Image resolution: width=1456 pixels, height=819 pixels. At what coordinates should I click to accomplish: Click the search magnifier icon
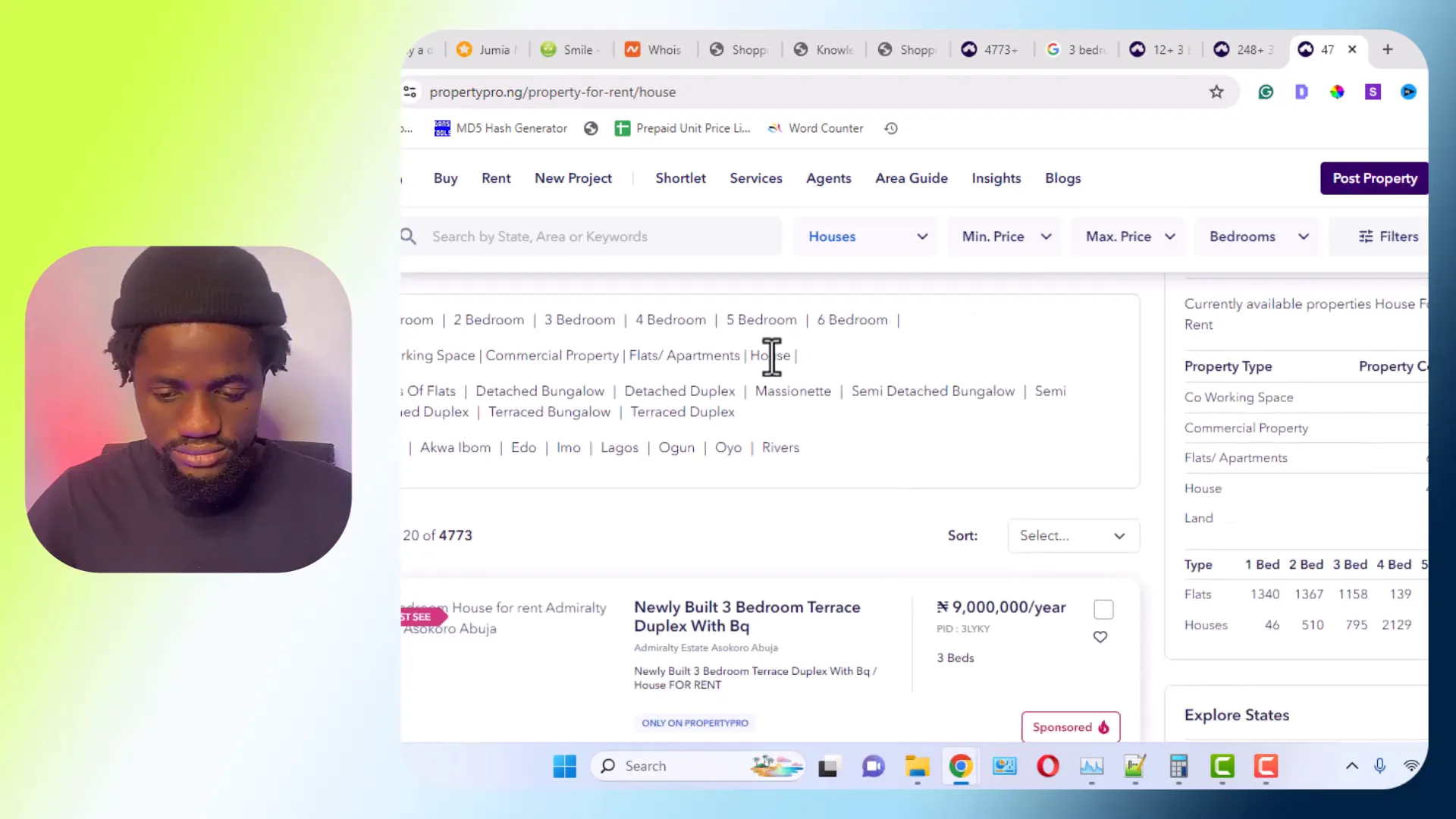(408, 237)
